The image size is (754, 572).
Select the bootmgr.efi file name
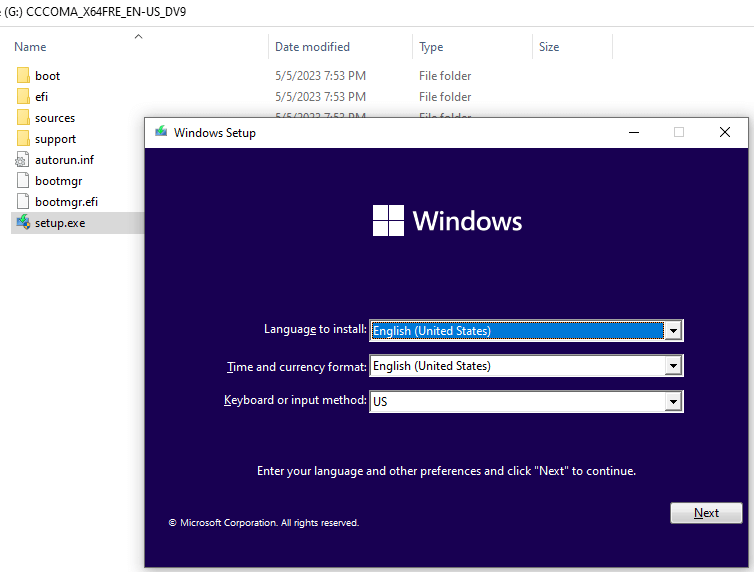click(66, 202)
